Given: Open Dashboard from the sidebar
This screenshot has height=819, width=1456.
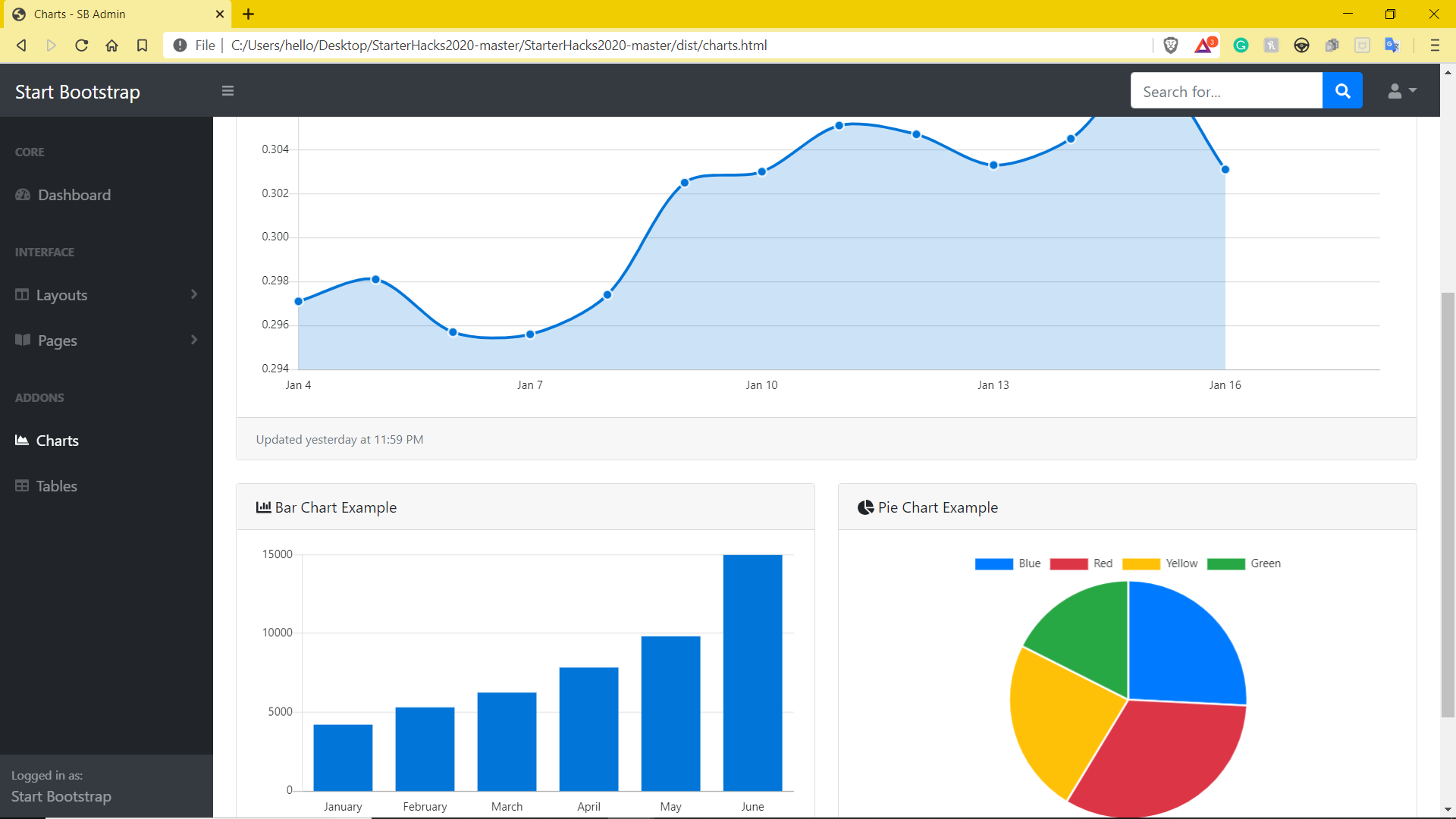Looking at the screenshot, I should click(74, 195).
